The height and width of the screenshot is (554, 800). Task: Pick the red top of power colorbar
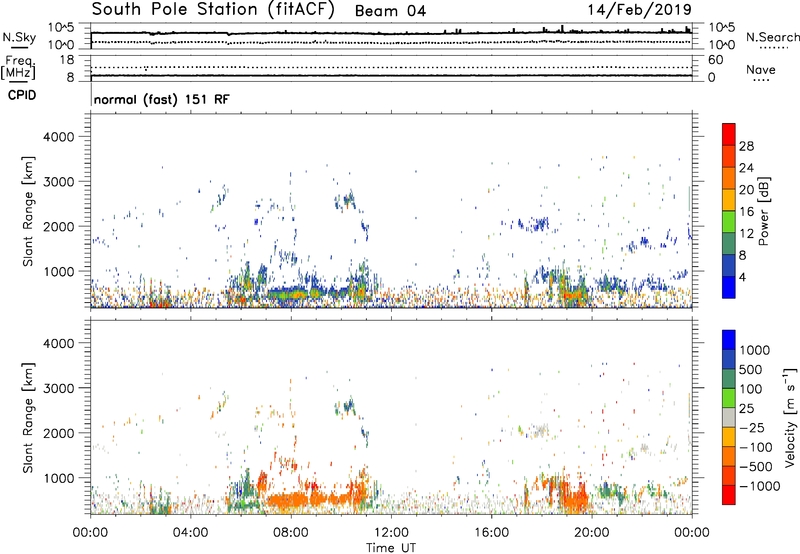(x=729, y=134)
